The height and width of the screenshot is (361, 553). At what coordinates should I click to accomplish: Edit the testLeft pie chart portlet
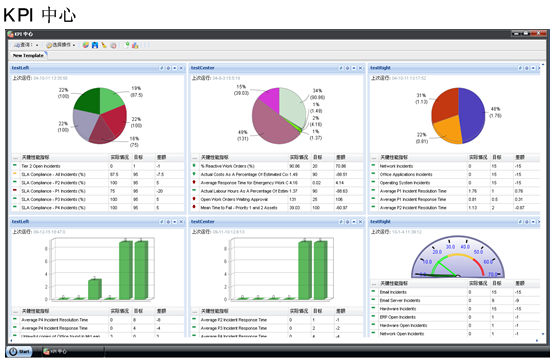162,68
